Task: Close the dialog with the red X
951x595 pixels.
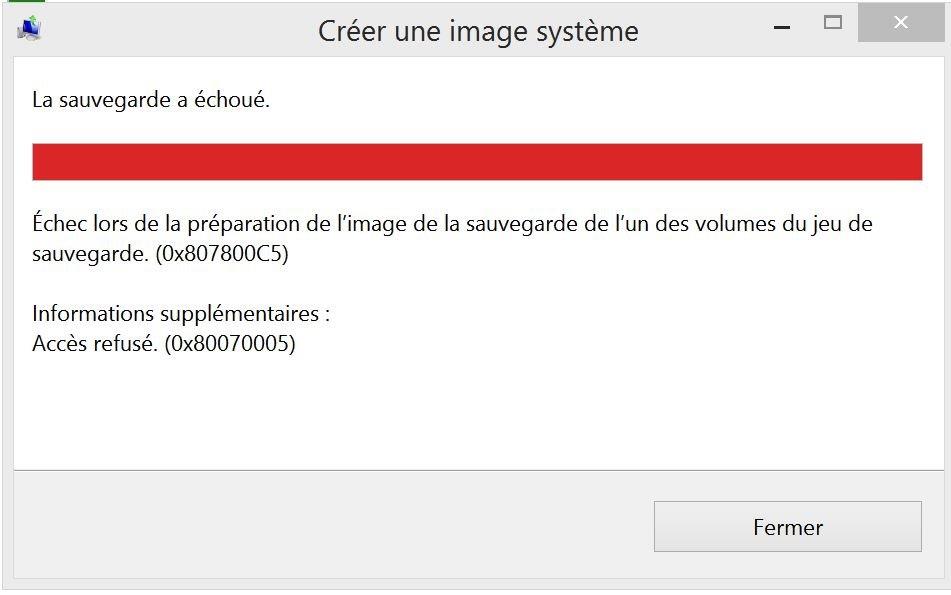Action: click(900, 23)
